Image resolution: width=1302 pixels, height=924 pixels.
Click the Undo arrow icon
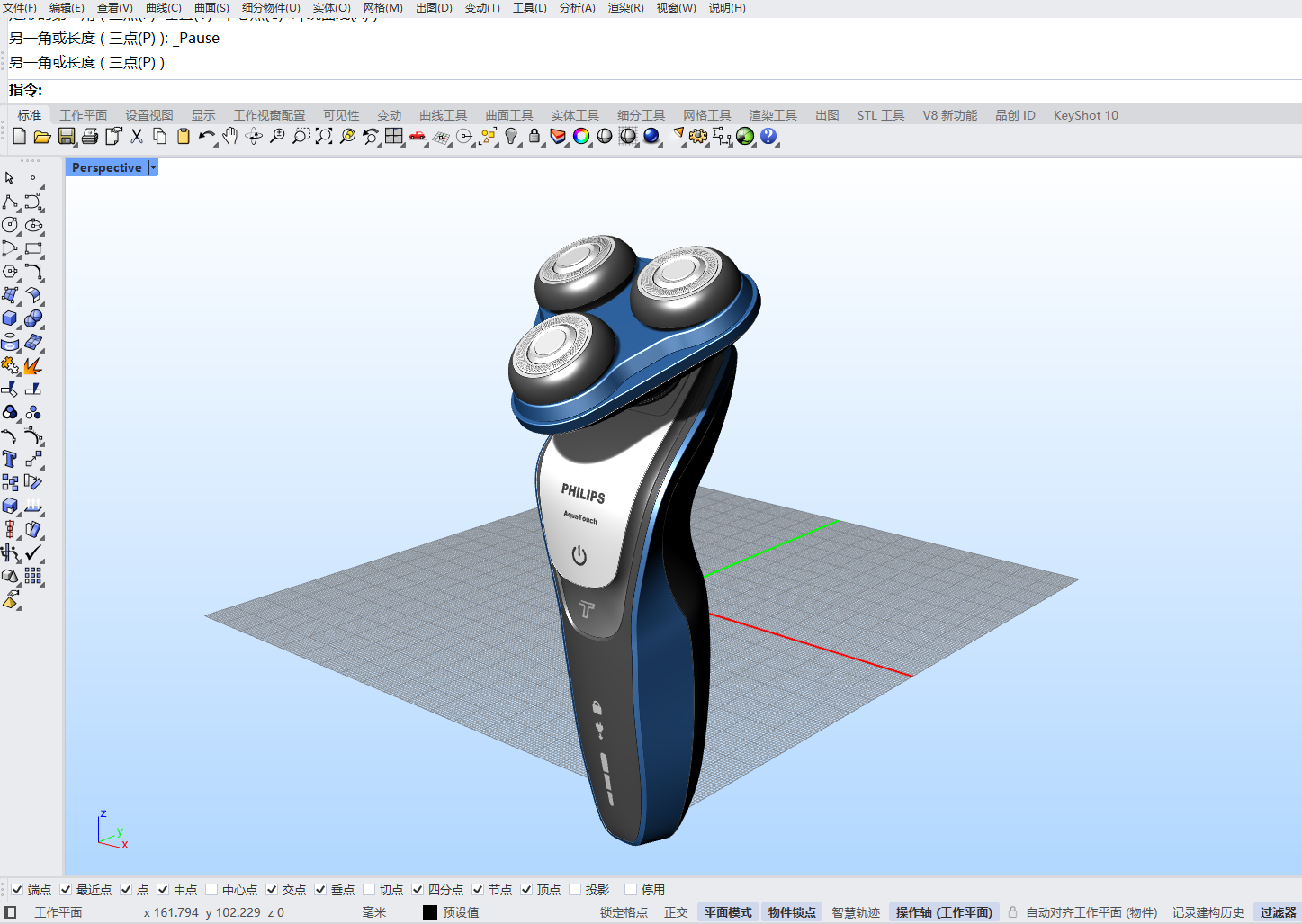[x=206, y=137]
